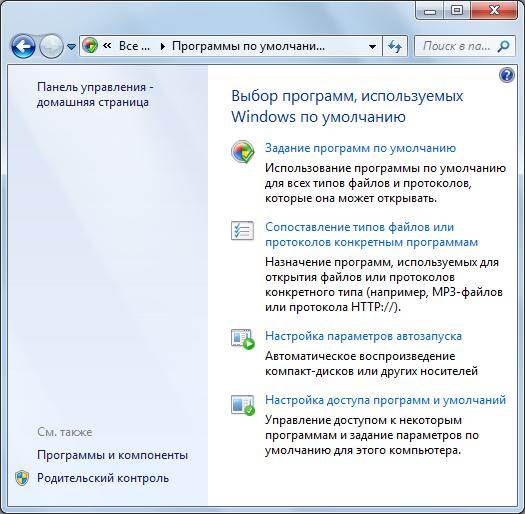
Task: Open 'Настройка параметров автозапуска' link
Action: pyautogui.click(x=363, y=336)
